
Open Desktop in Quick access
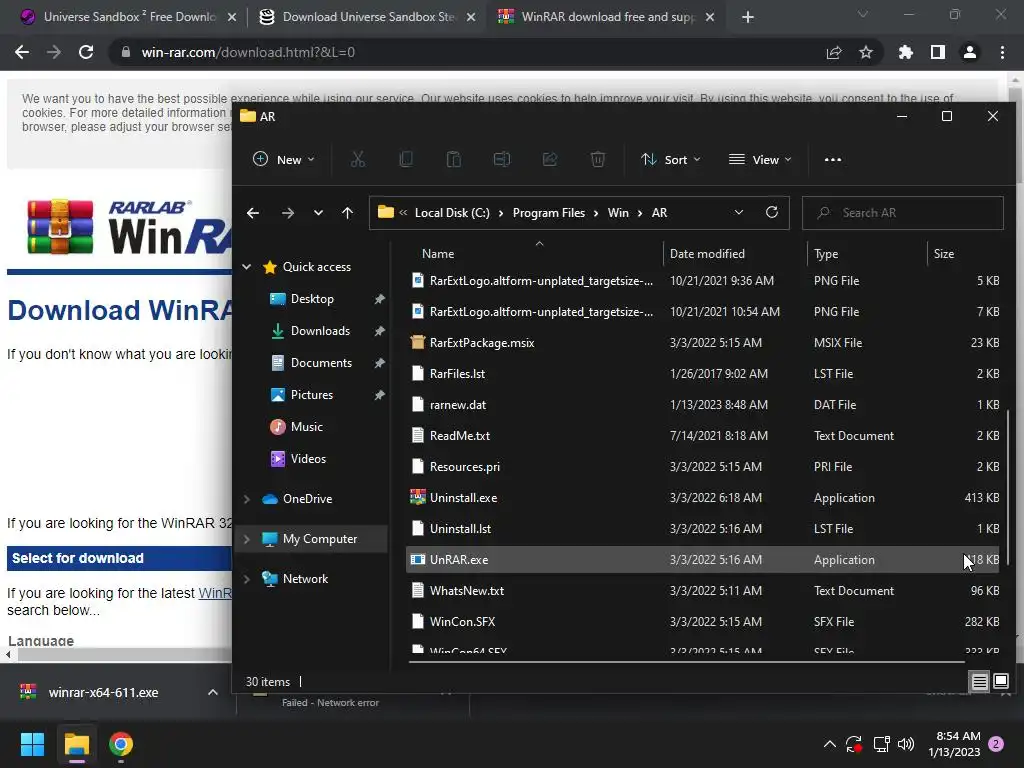(312, 298)
